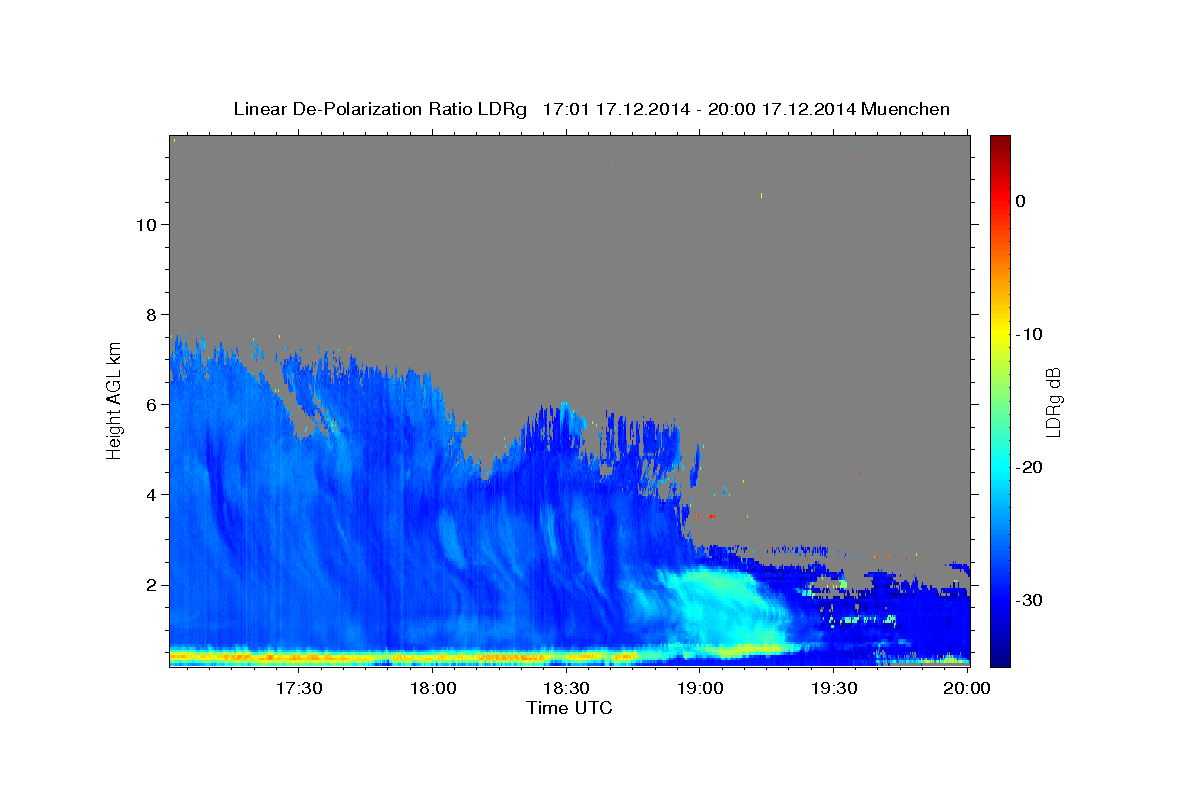This screenshot has height=800, width=1200.
Task: Click the 17:30 time tick label
Action: coord(299,688)
